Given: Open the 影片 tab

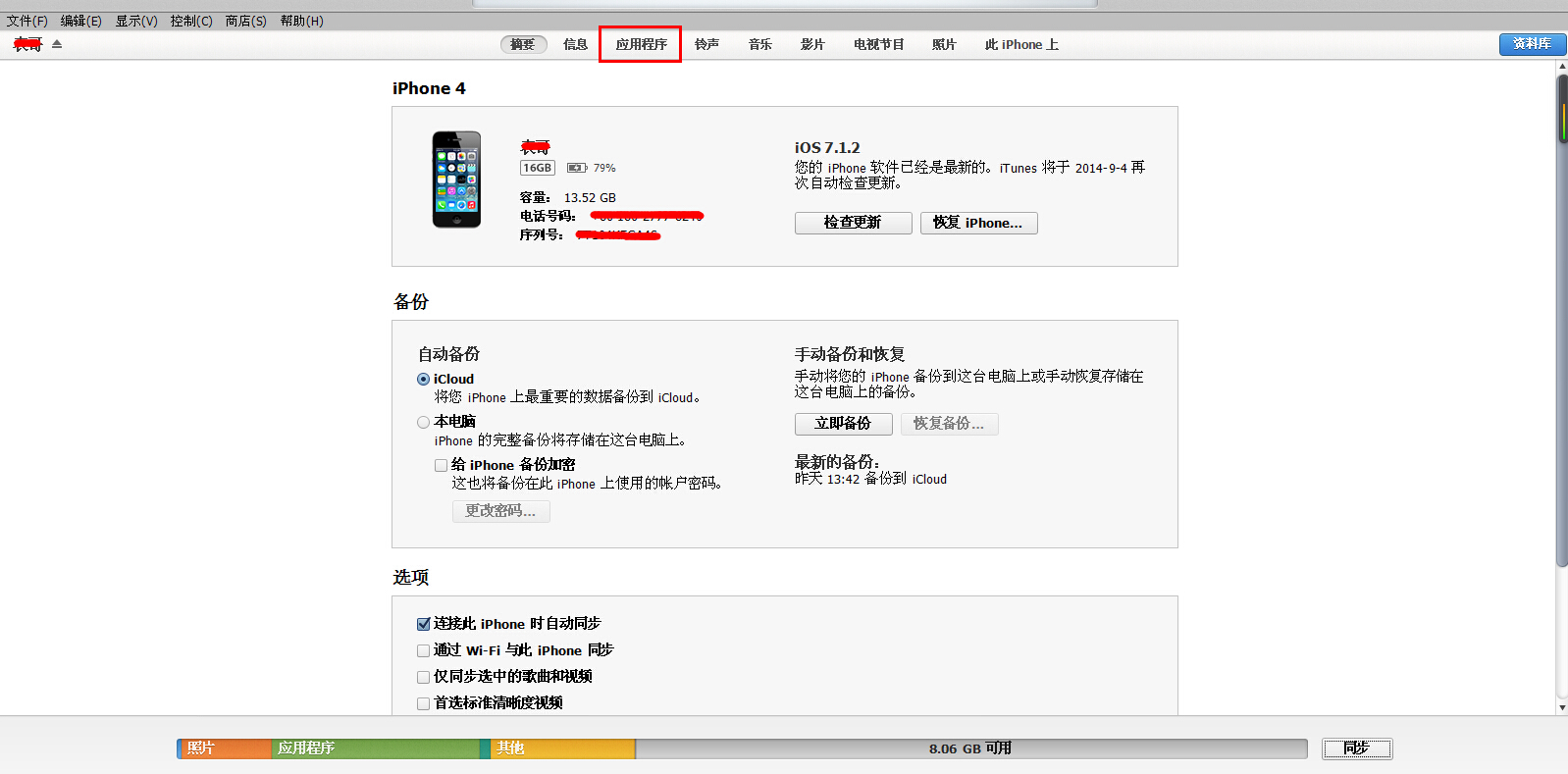Looking at the screenshot, I should point(812,44).
